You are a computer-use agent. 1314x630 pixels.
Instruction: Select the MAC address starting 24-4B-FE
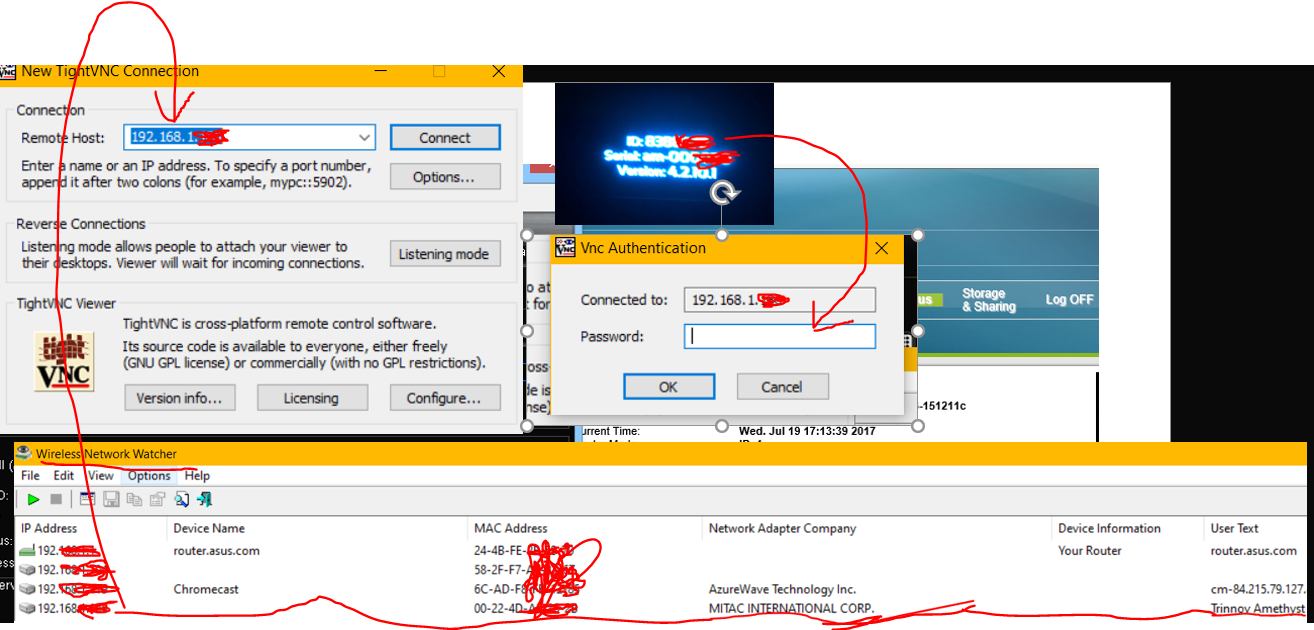pos(525,551)
